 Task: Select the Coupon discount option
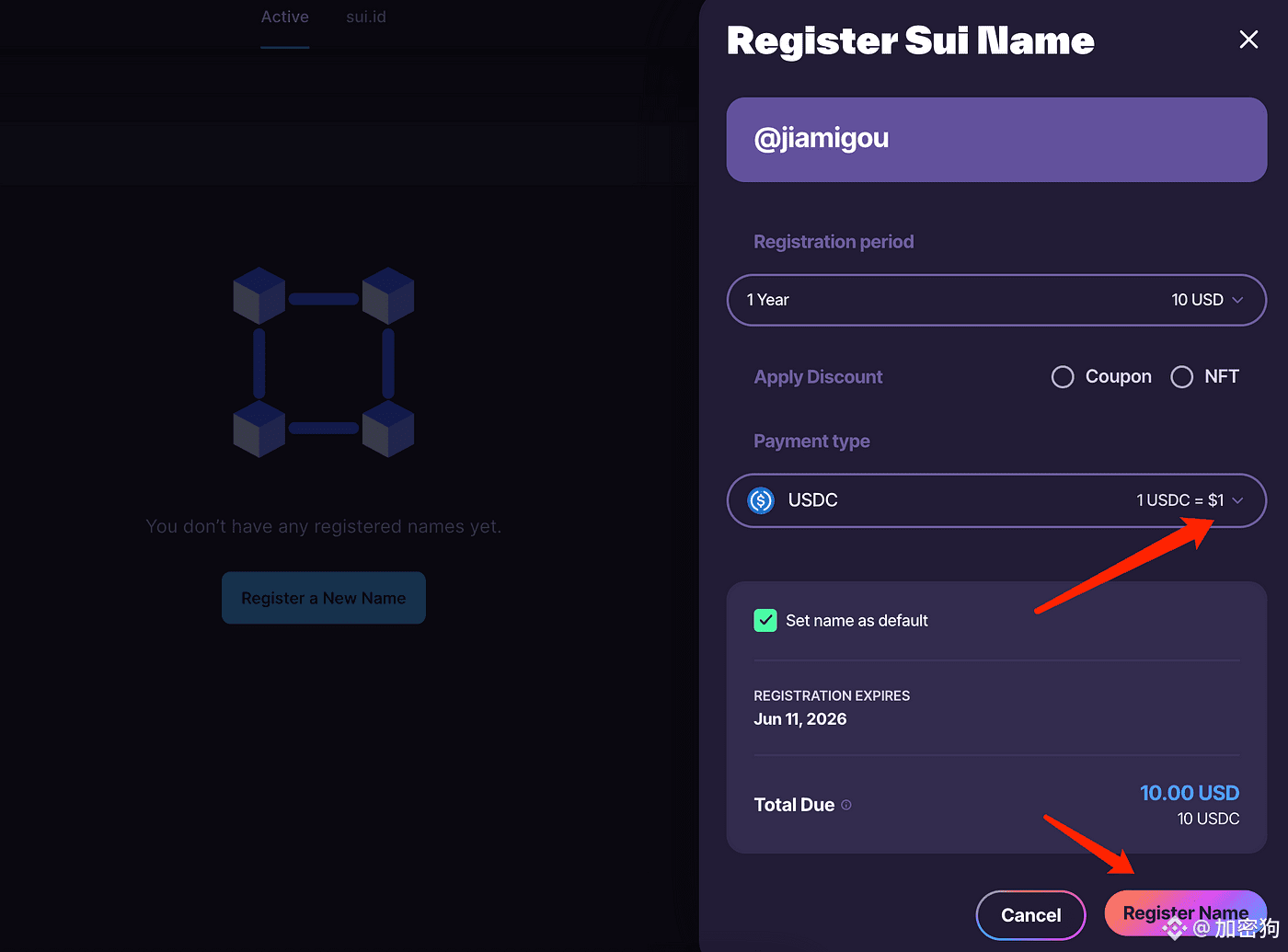pos(1063,377)
